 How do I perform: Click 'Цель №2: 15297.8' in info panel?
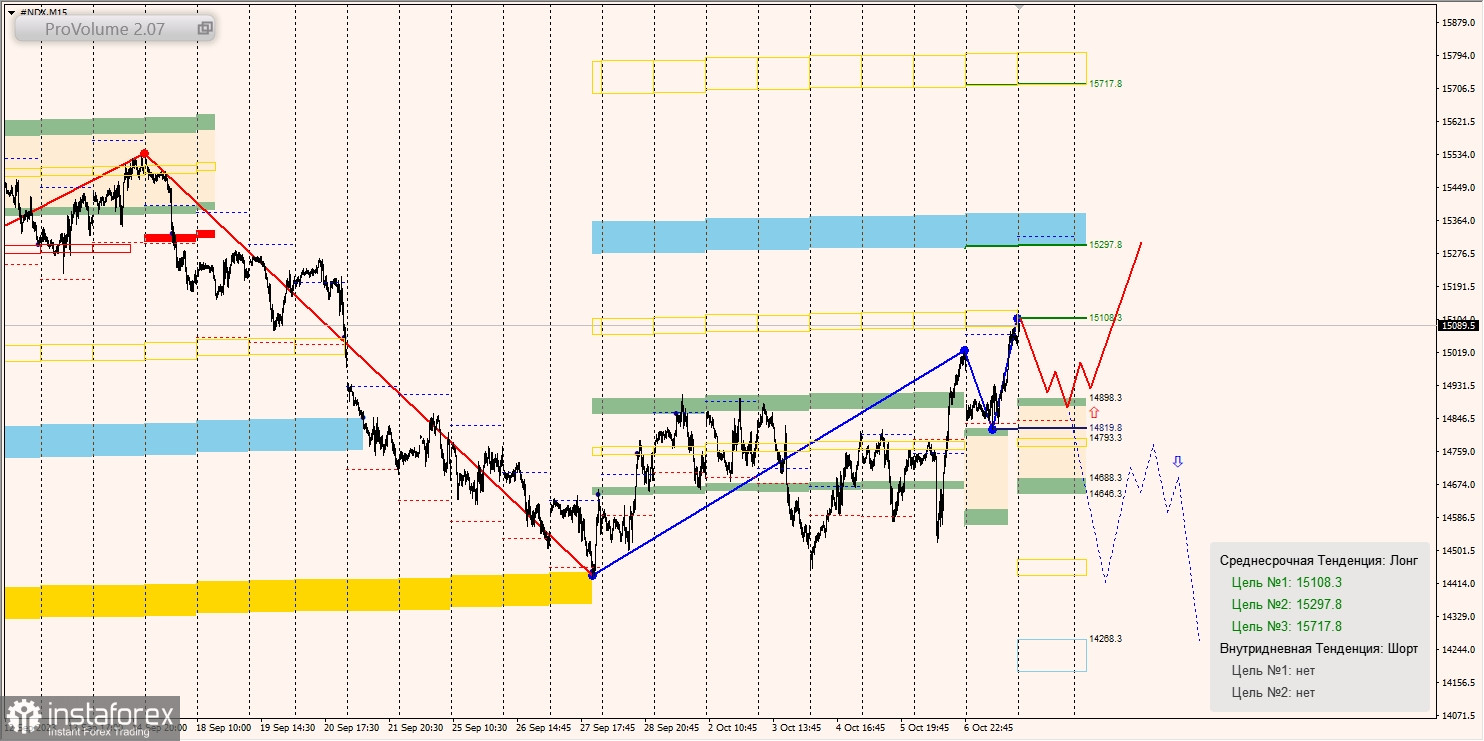(1287, 604)
